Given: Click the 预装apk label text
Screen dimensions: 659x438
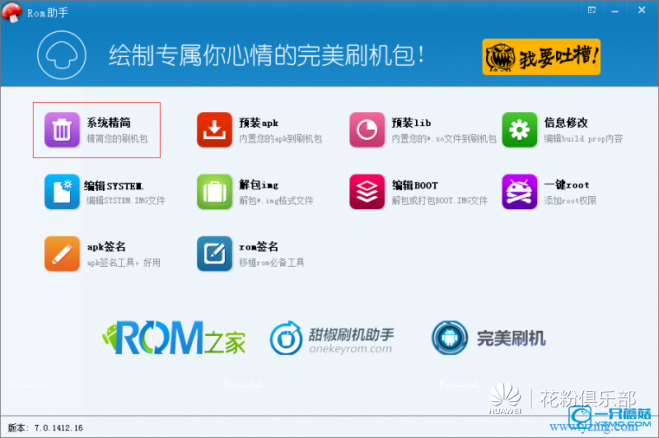Looking at the screenshot, I should click(258, 123).
